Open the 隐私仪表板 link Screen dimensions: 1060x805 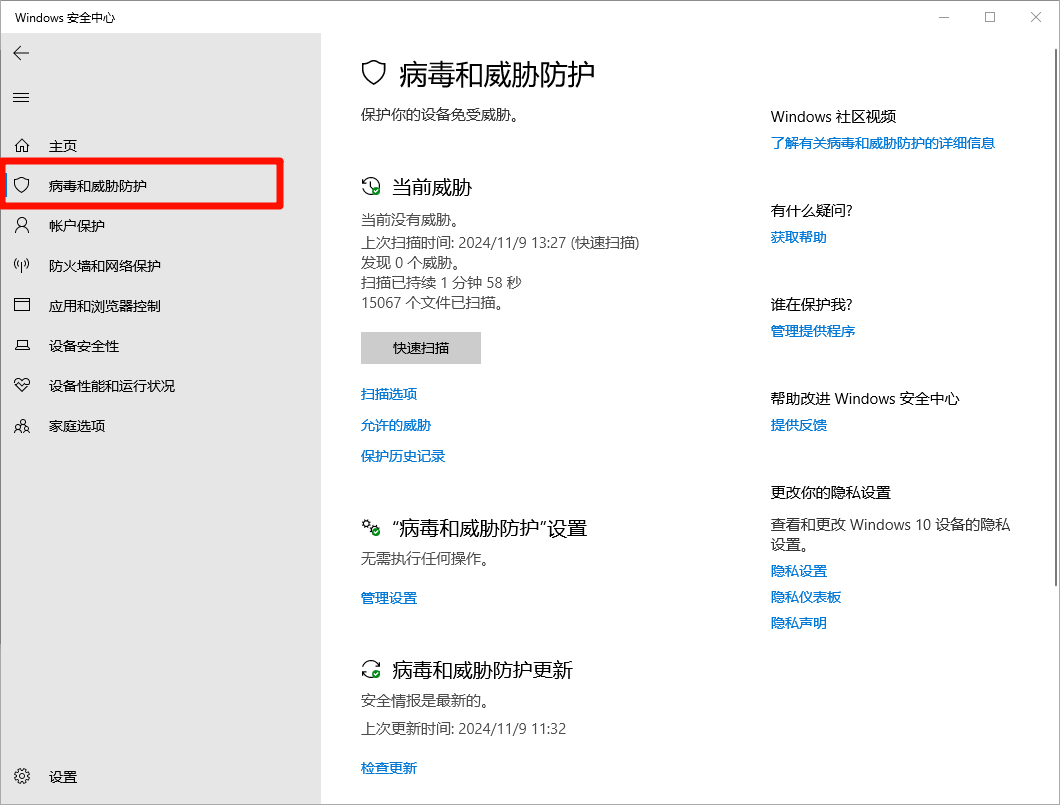pos(806,597)
